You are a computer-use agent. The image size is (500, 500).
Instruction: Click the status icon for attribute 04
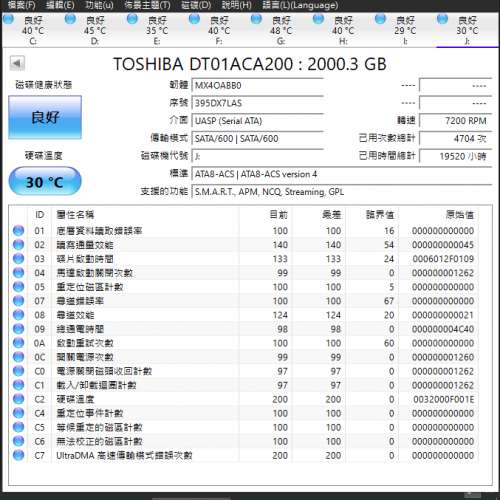[18, 272]
